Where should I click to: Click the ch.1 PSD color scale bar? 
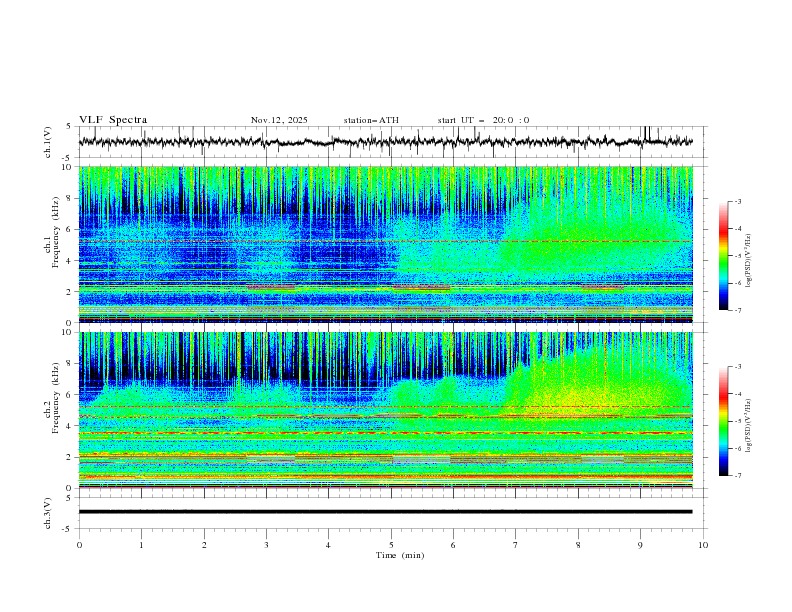coord(723,256)
